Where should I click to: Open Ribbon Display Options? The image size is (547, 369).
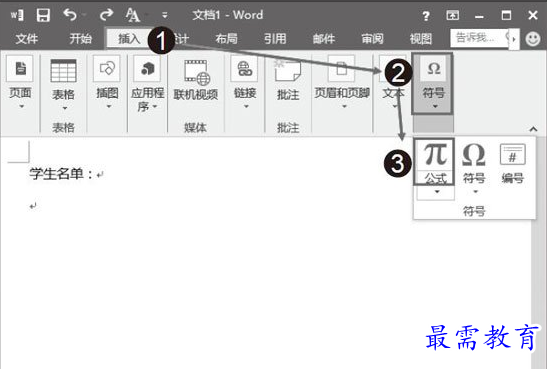(452, 15)
